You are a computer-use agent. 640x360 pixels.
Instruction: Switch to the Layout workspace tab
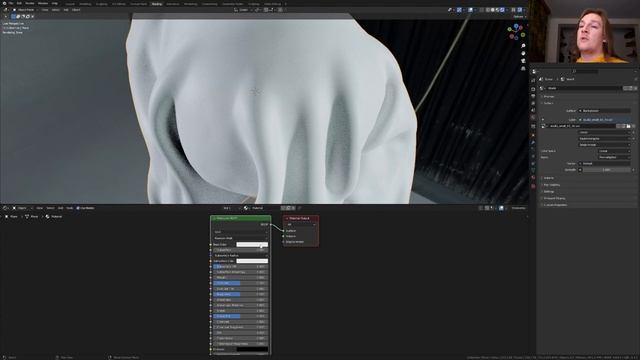pyautogui.click(x=70, y=4)
